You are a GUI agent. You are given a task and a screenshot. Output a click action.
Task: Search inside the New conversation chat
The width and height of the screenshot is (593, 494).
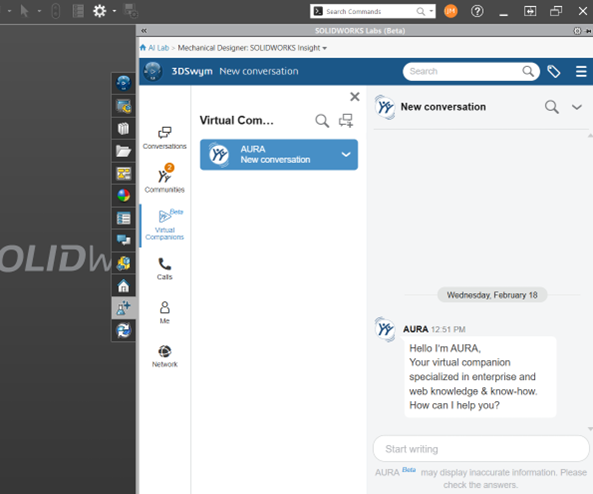click(x=552, y=107)
